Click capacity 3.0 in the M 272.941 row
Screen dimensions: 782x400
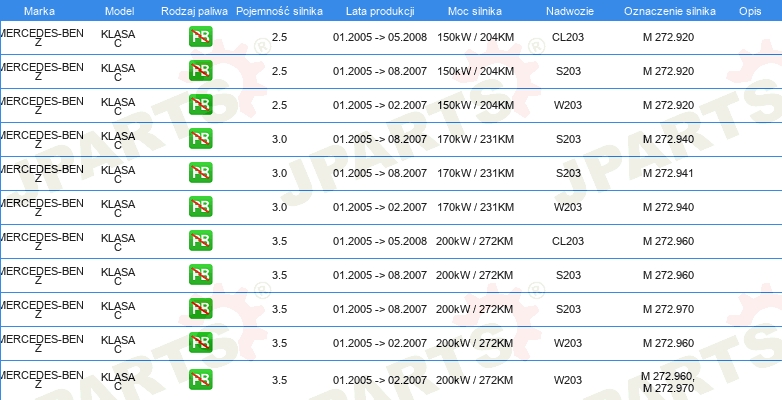[x=279, y=173]
